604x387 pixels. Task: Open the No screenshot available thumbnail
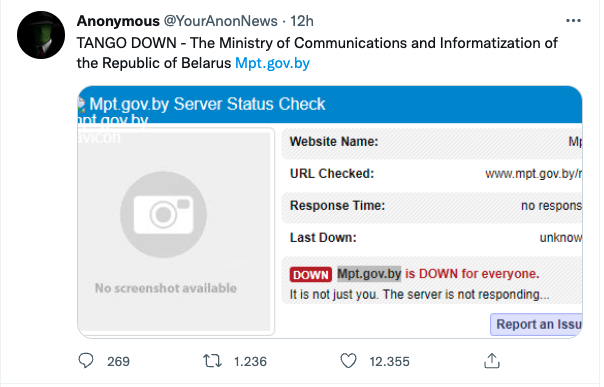point(176,231)
